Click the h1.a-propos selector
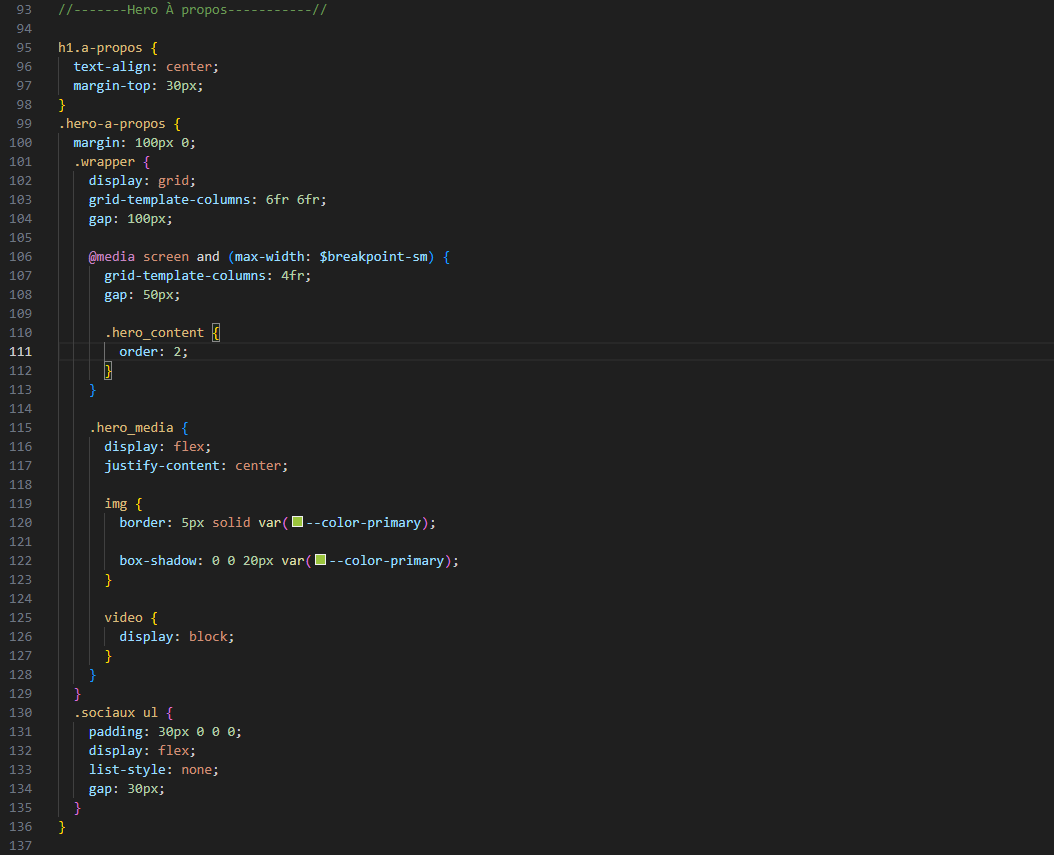Image resolution: width=1054 pixels, height=855 pixels. (100, 48)
